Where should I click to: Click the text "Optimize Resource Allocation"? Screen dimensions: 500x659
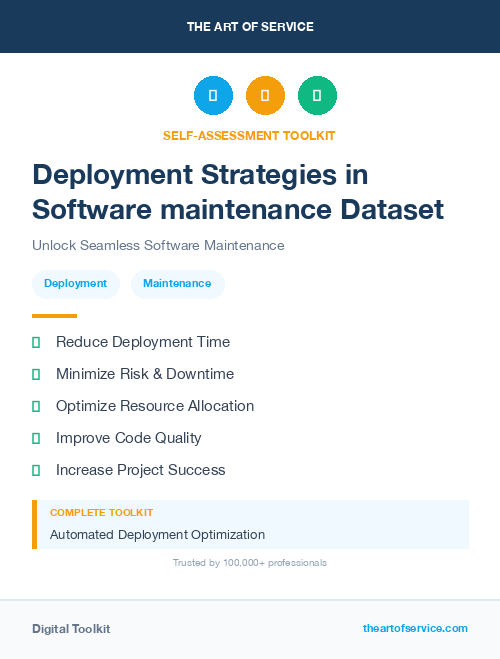pos(155,406)
